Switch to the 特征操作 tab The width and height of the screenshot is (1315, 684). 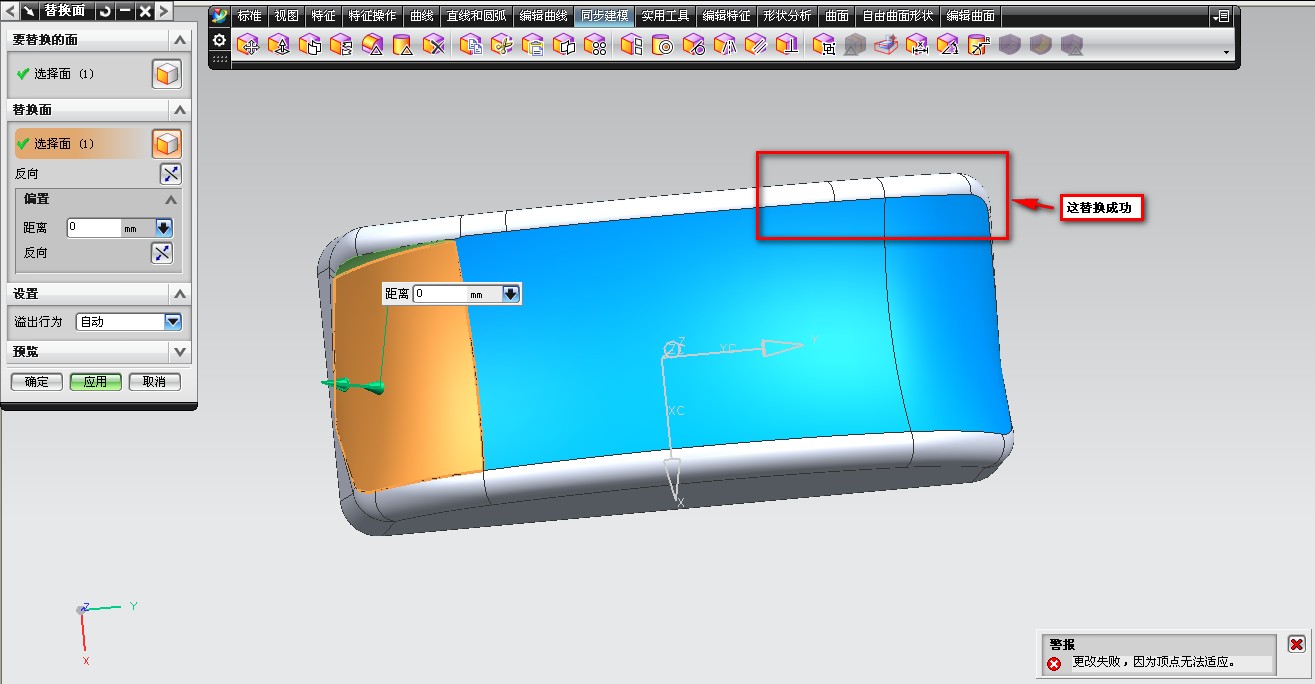[x=372, y=16]
